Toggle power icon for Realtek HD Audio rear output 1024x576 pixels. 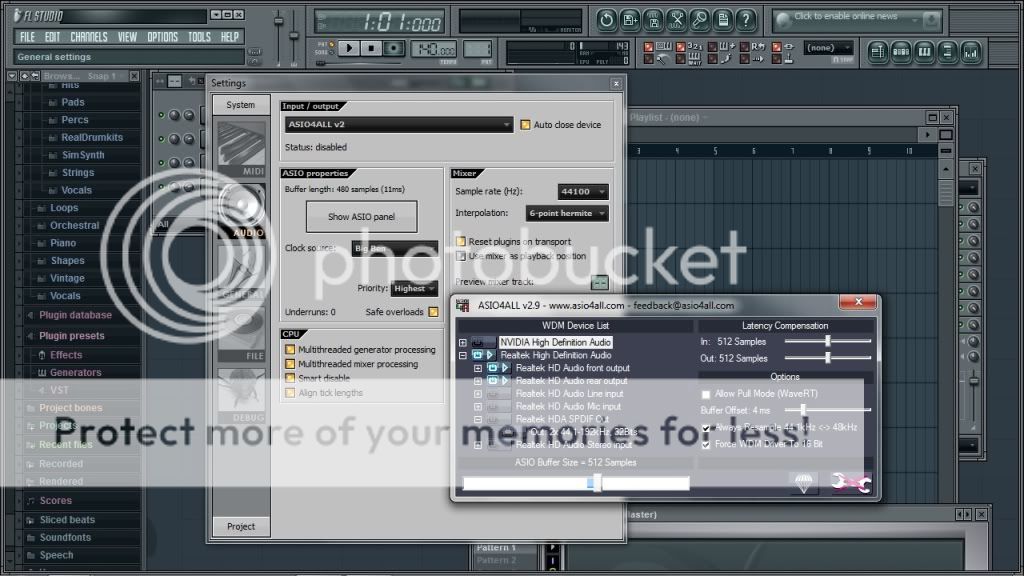(492, 381)
